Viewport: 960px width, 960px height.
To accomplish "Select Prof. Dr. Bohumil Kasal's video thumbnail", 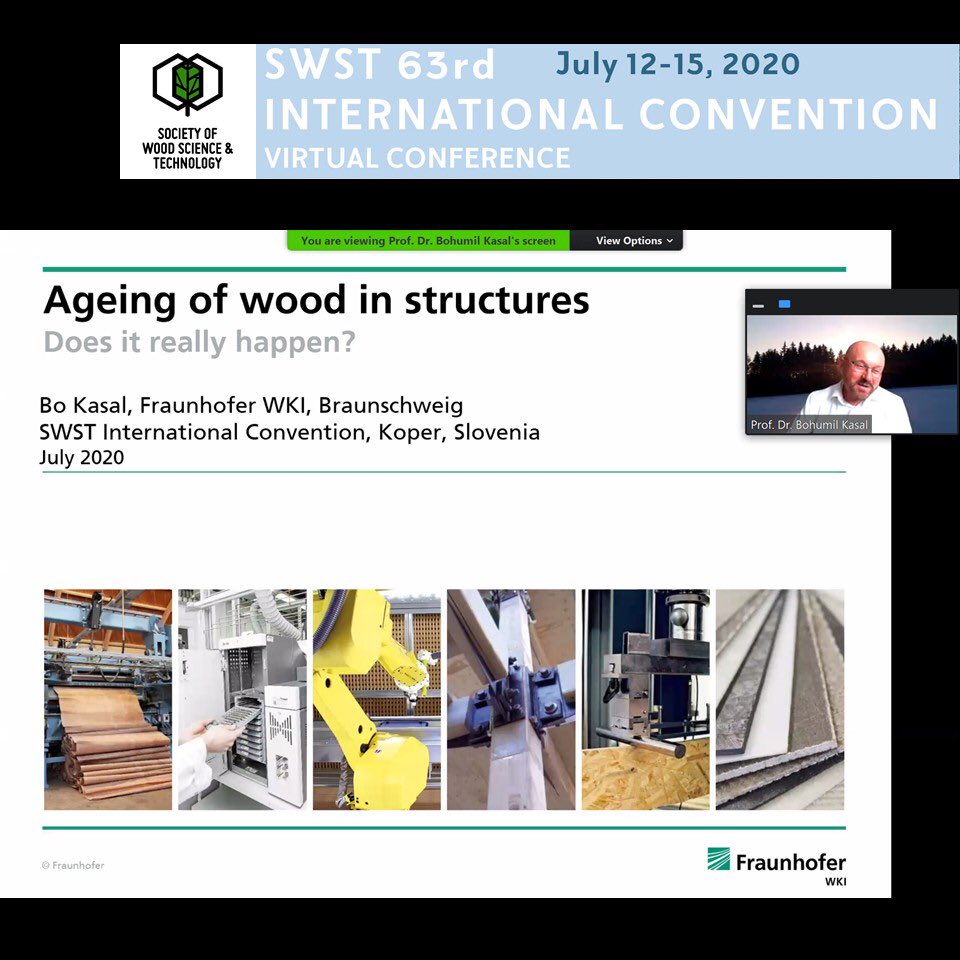I will [851, 374].
